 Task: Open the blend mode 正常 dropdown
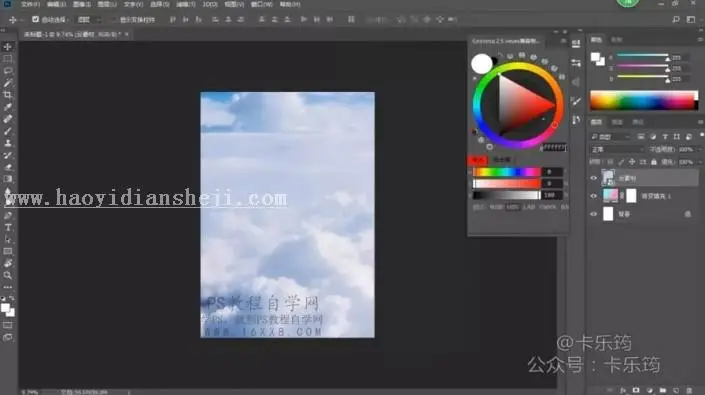coord(617,149)
